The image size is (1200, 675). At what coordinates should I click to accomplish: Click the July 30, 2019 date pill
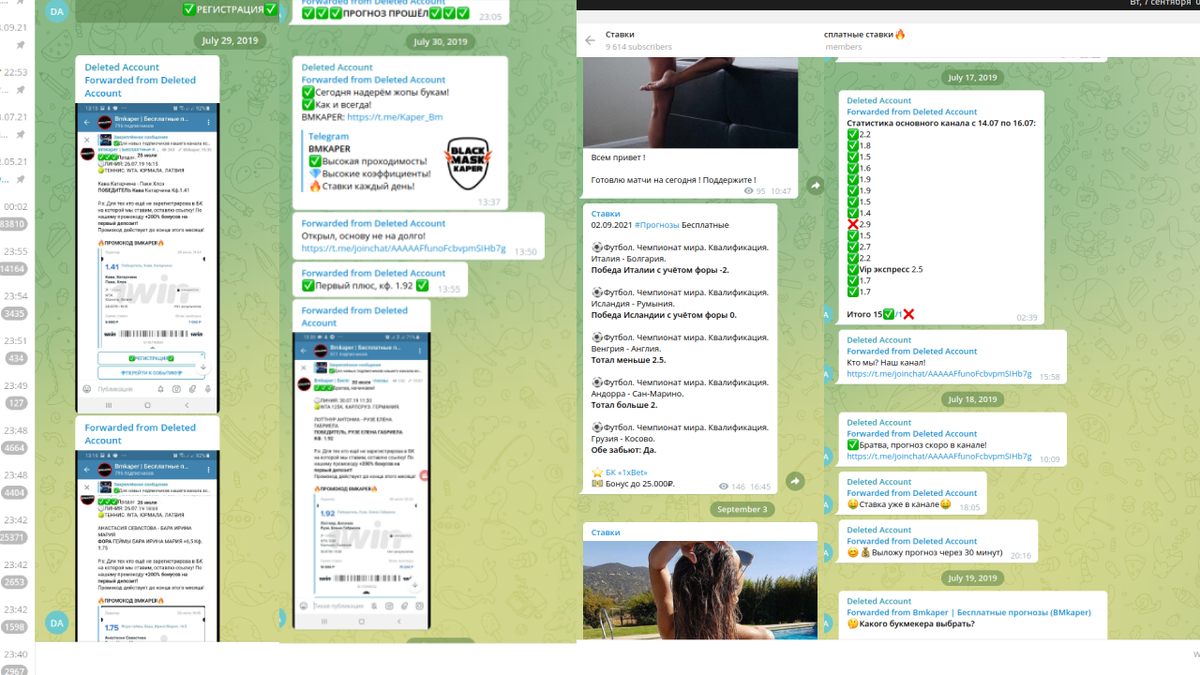441,42
